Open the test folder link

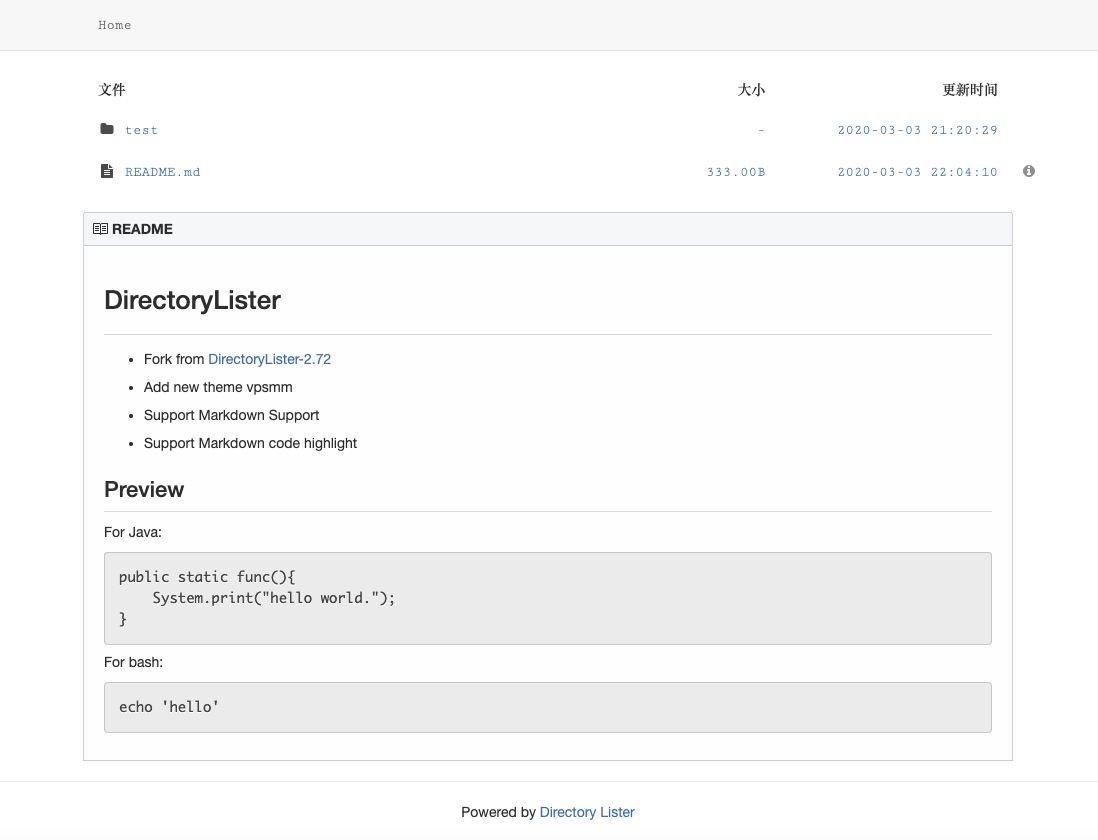[x=141, y=130]
